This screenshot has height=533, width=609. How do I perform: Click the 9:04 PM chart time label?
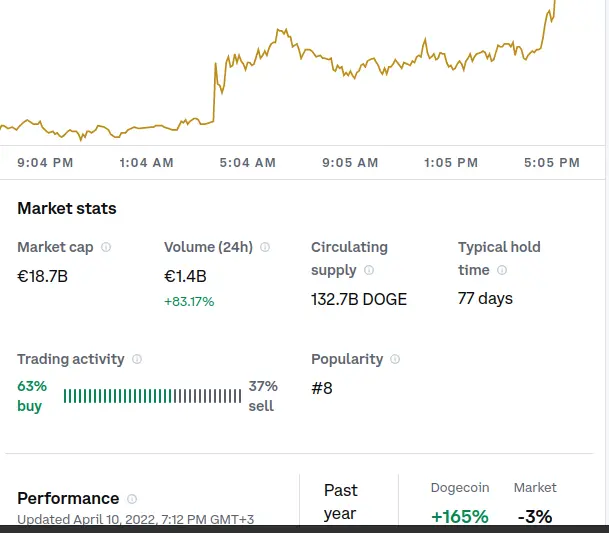[x=45, y=162]
